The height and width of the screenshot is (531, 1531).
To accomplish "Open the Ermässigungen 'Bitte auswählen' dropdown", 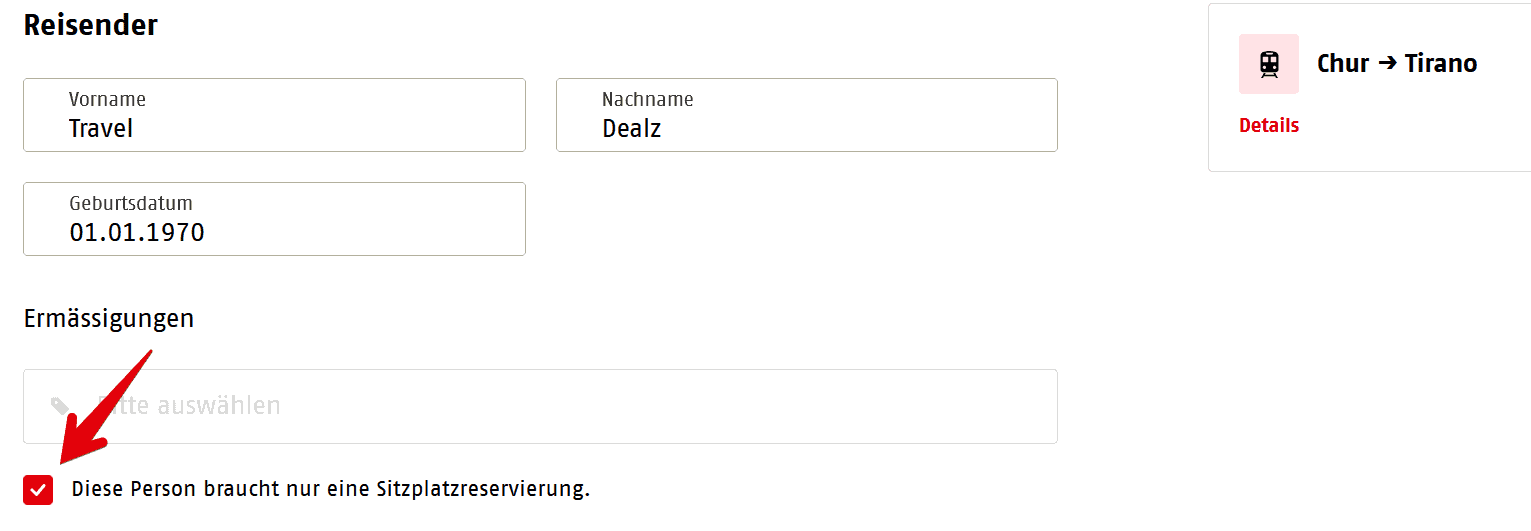I will pyautogui.click(x=540, y=406).
